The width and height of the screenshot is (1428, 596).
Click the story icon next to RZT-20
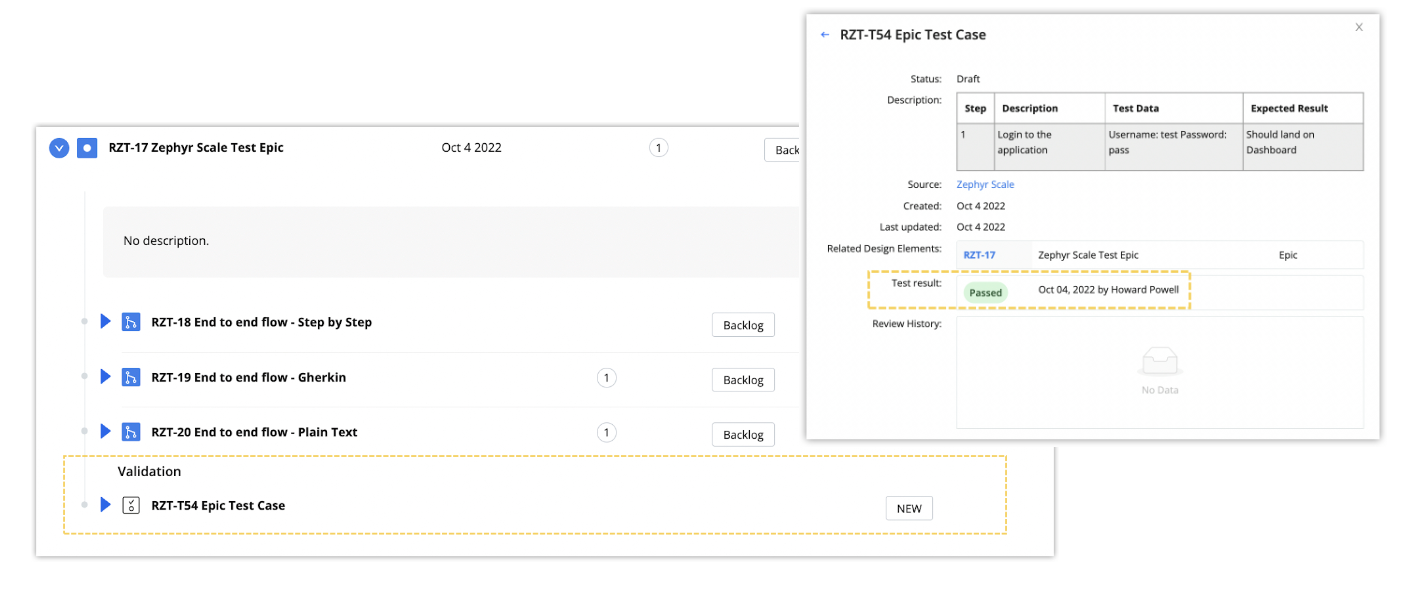(131, 432)
